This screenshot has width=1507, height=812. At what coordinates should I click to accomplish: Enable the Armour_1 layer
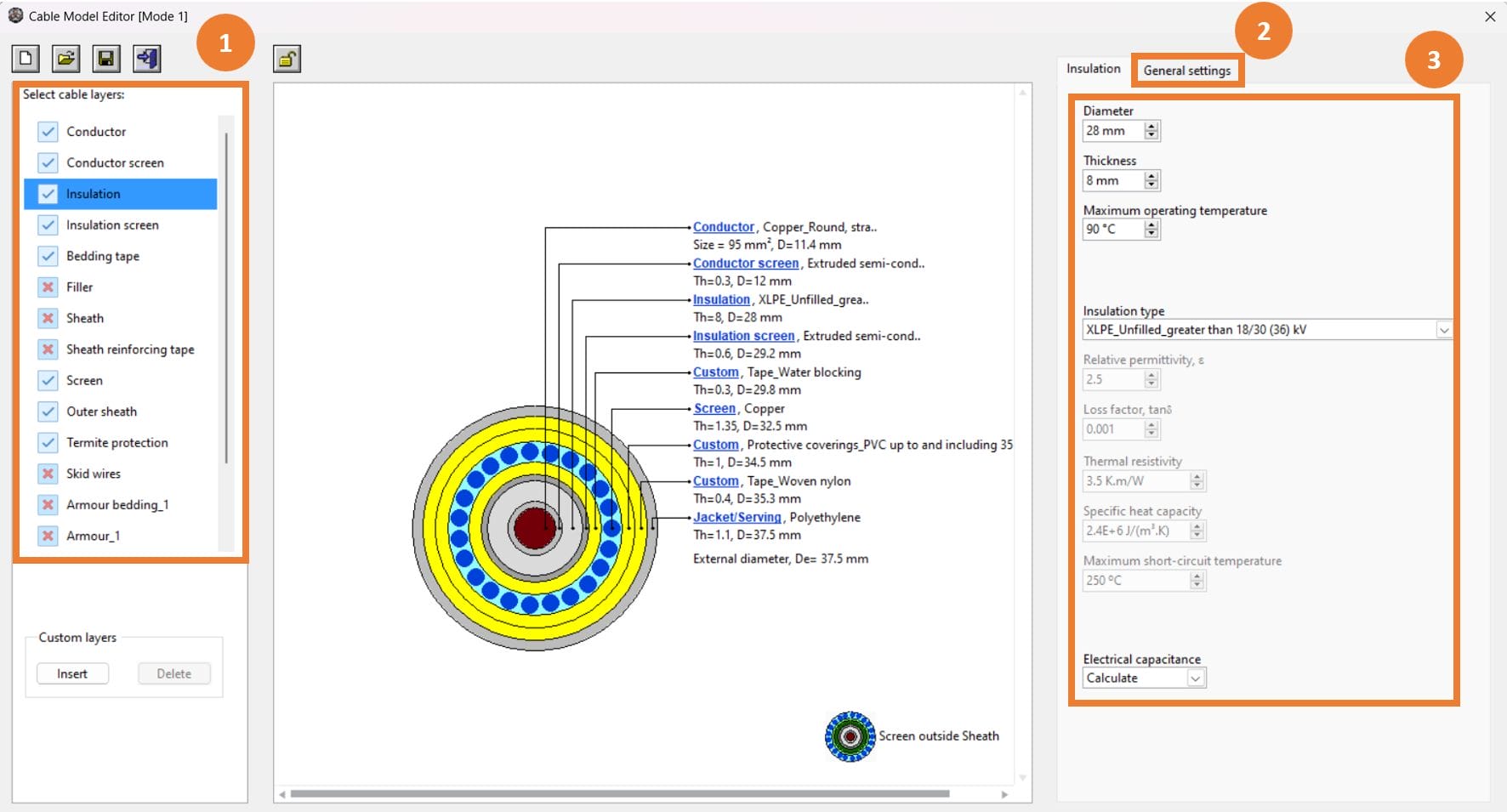(46, 536)
